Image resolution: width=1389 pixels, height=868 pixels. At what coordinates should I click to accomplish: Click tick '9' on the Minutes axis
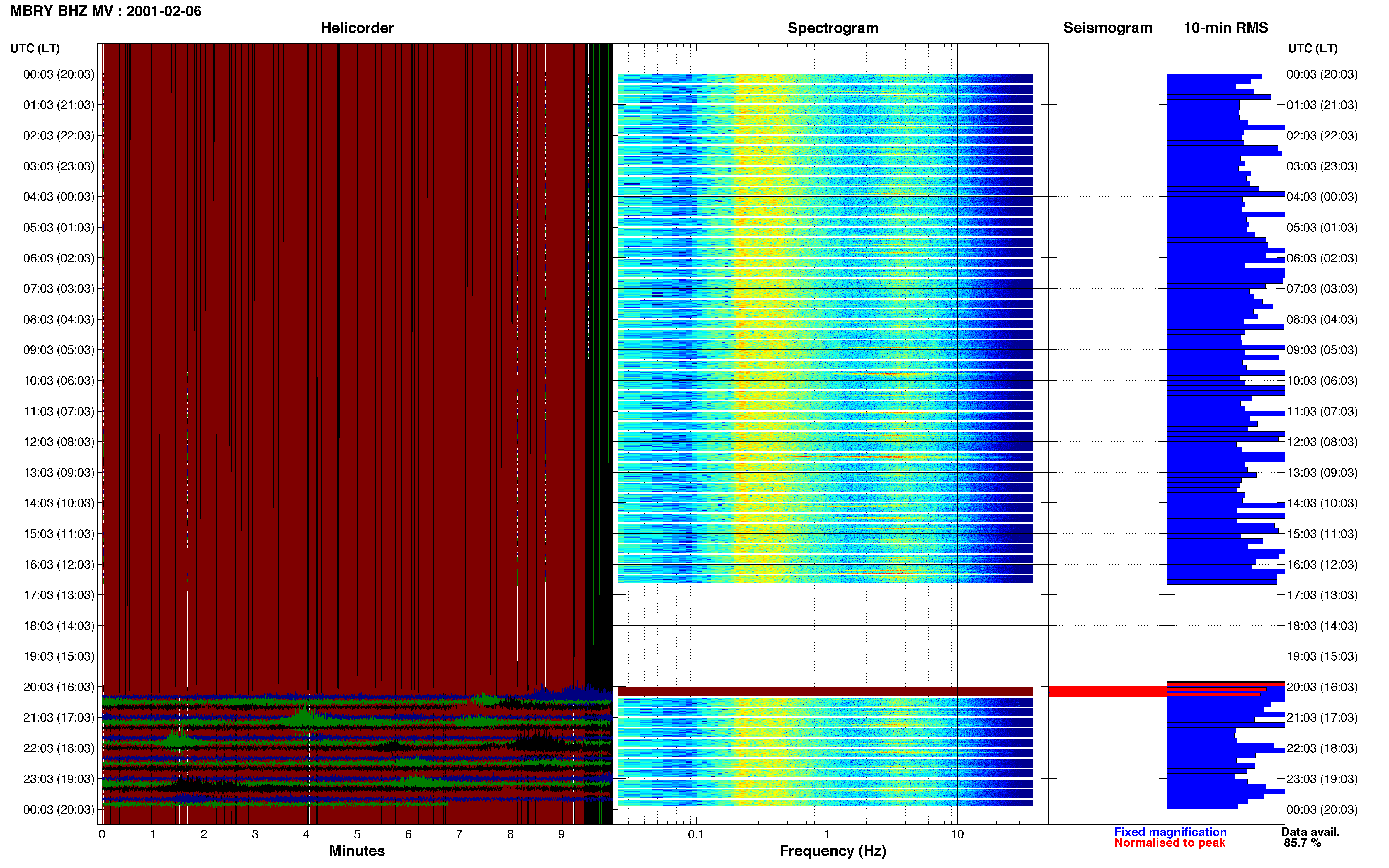561,835
